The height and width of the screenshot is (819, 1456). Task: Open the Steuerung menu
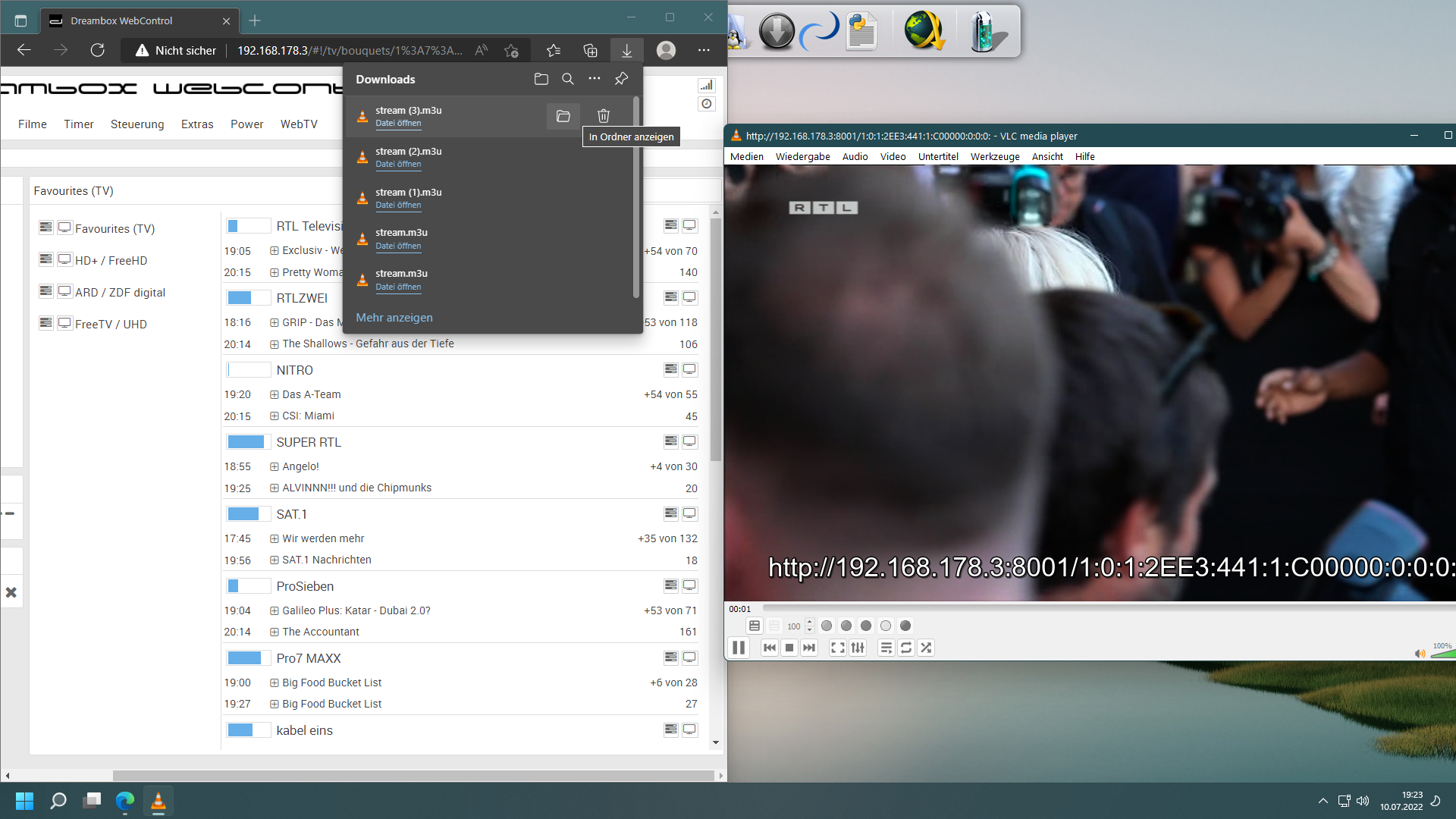[137, 124]
